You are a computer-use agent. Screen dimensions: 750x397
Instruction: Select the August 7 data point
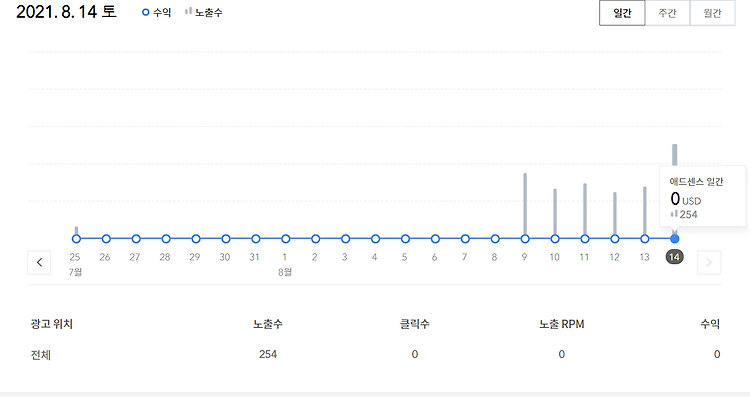tap(465, 239)
